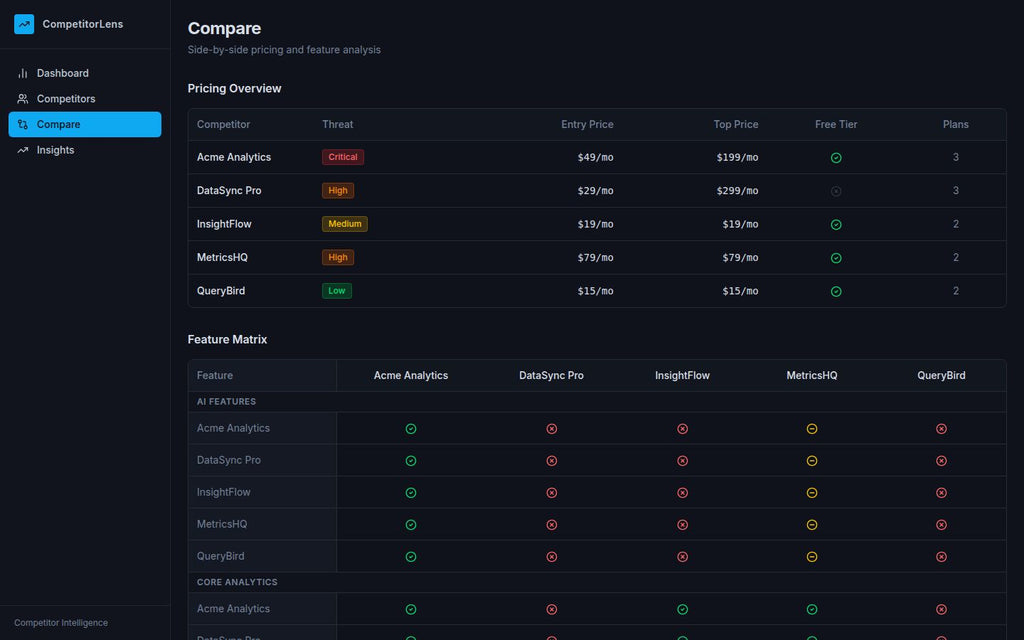The image size is (1024, 640).
Task: Click the Entry Price column header
Action: (587, 125)
